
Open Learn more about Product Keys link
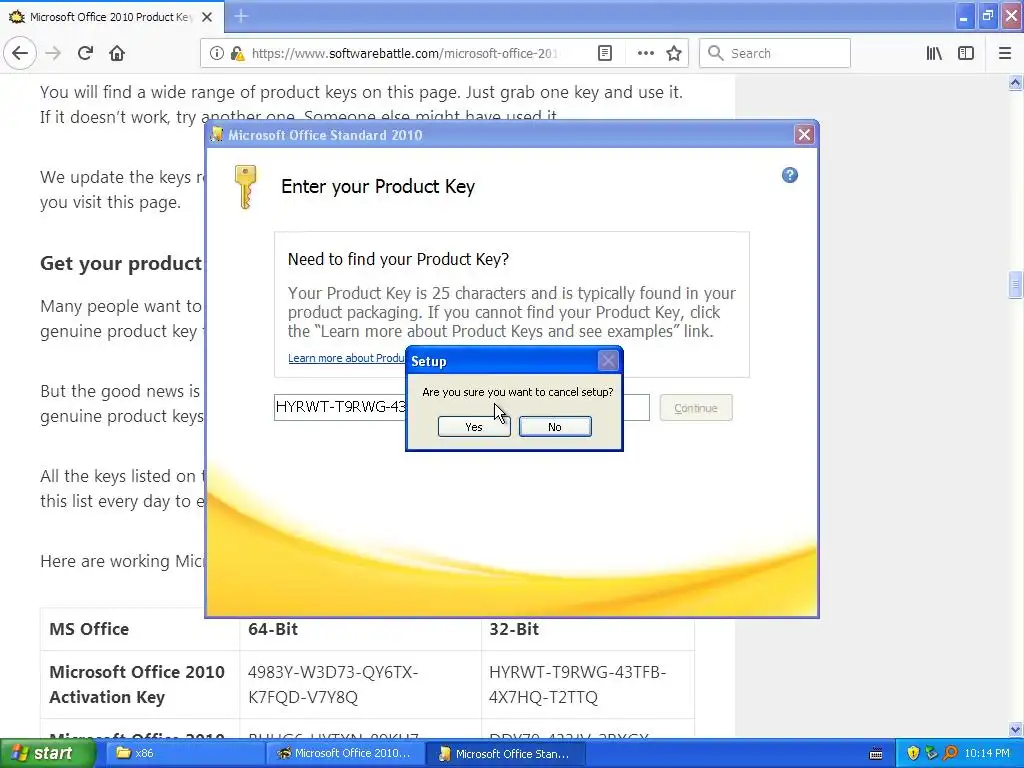(347, 358)
